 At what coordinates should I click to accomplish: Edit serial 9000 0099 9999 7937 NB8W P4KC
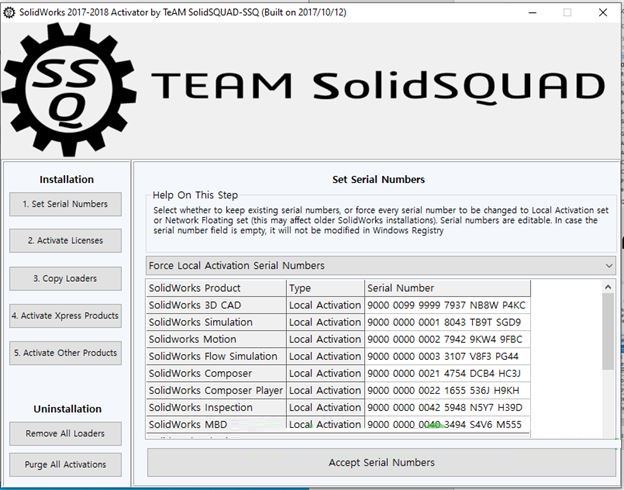[447, 305]
